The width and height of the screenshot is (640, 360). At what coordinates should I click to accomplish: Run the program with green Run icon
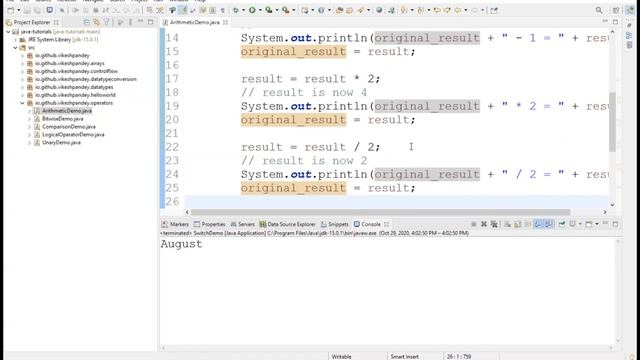click(x=252, y=10)
